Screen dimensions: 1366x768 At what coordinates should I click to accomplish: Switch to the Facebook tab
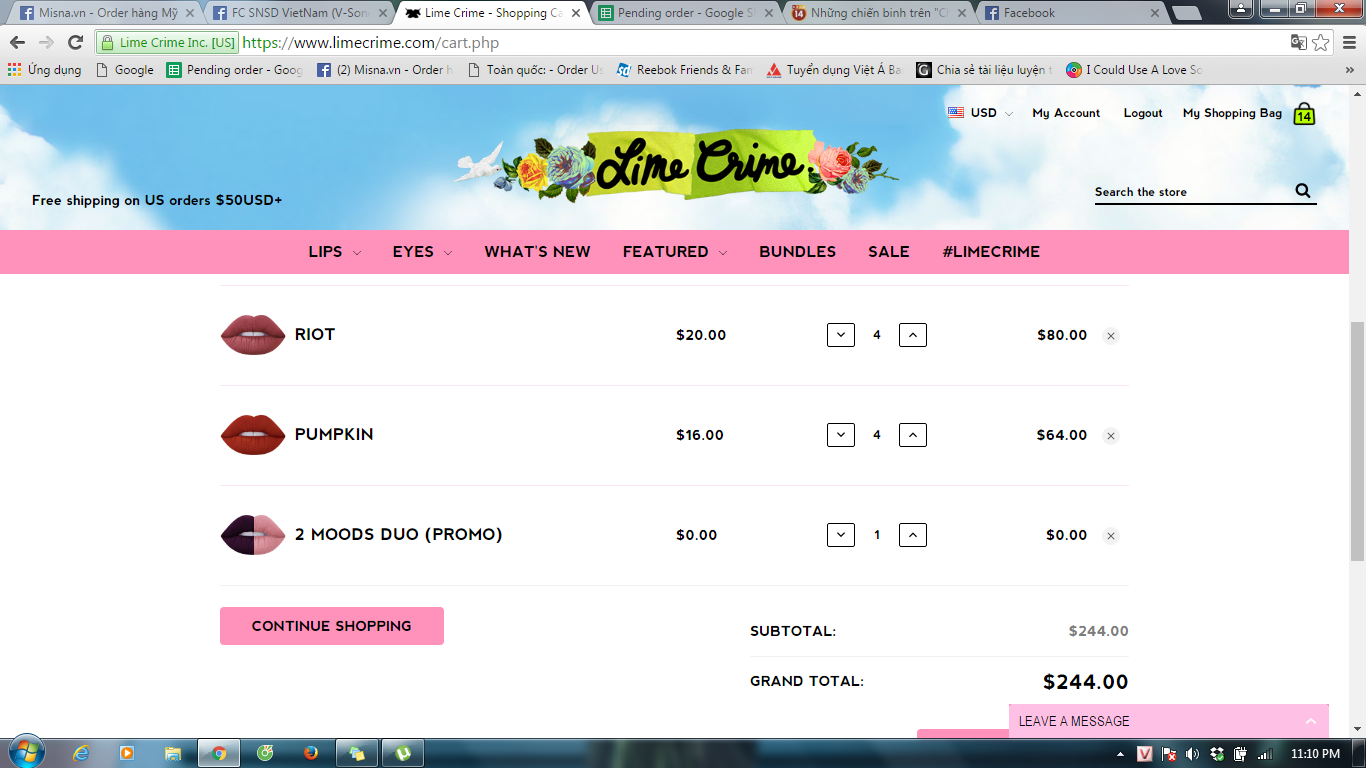(x=1070, y=13)
